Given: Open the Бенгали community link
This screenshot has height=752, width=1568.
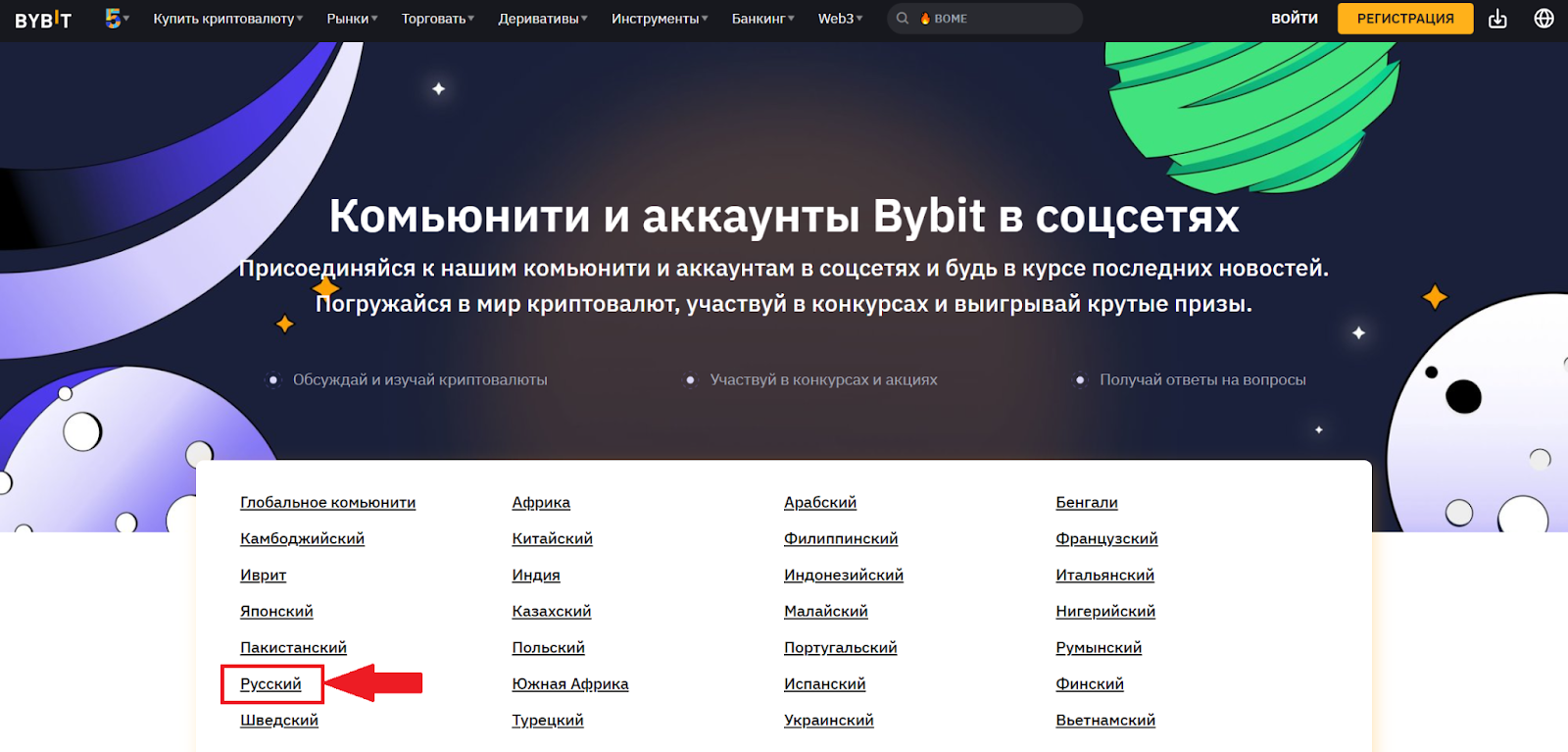Looking at the screenshot, I should tap(1087, 502).
